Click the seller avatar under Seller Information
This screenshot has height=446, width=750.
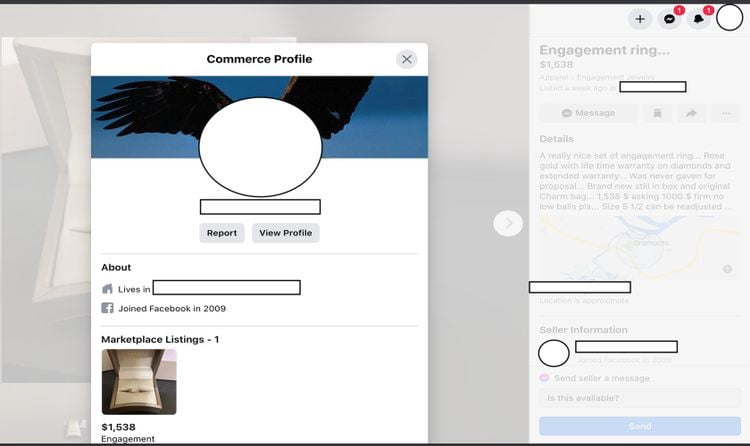pyautogui.click(x=553, y=353)
